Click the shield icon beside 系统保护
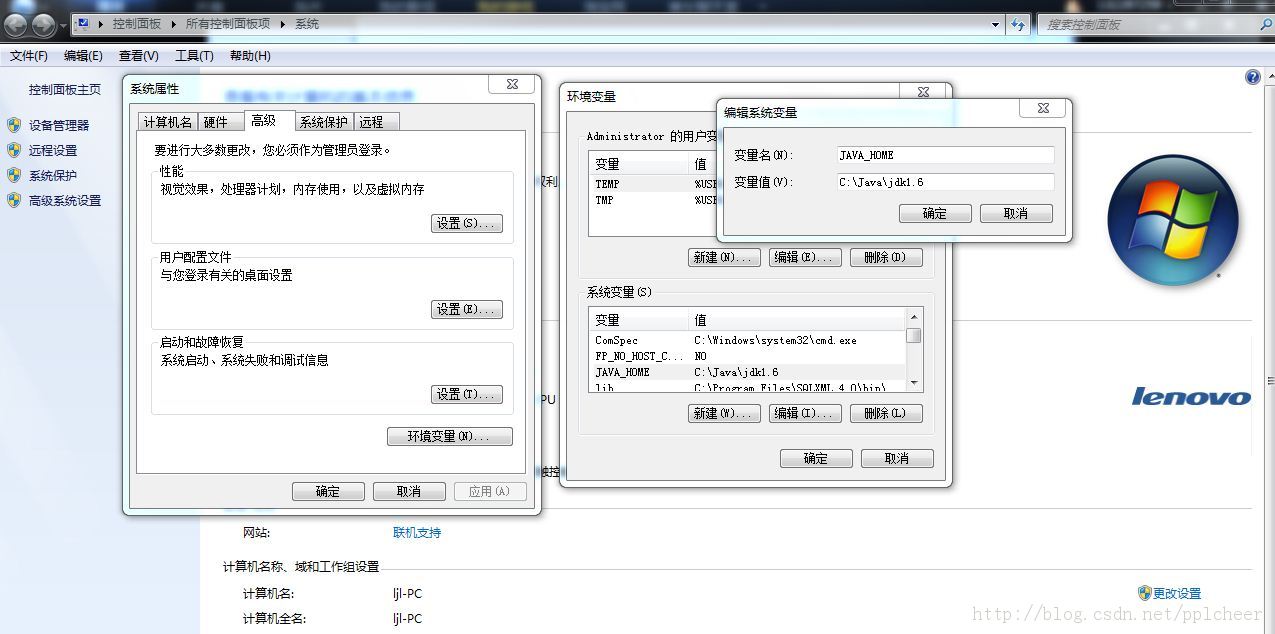 [x=14, y=175]
